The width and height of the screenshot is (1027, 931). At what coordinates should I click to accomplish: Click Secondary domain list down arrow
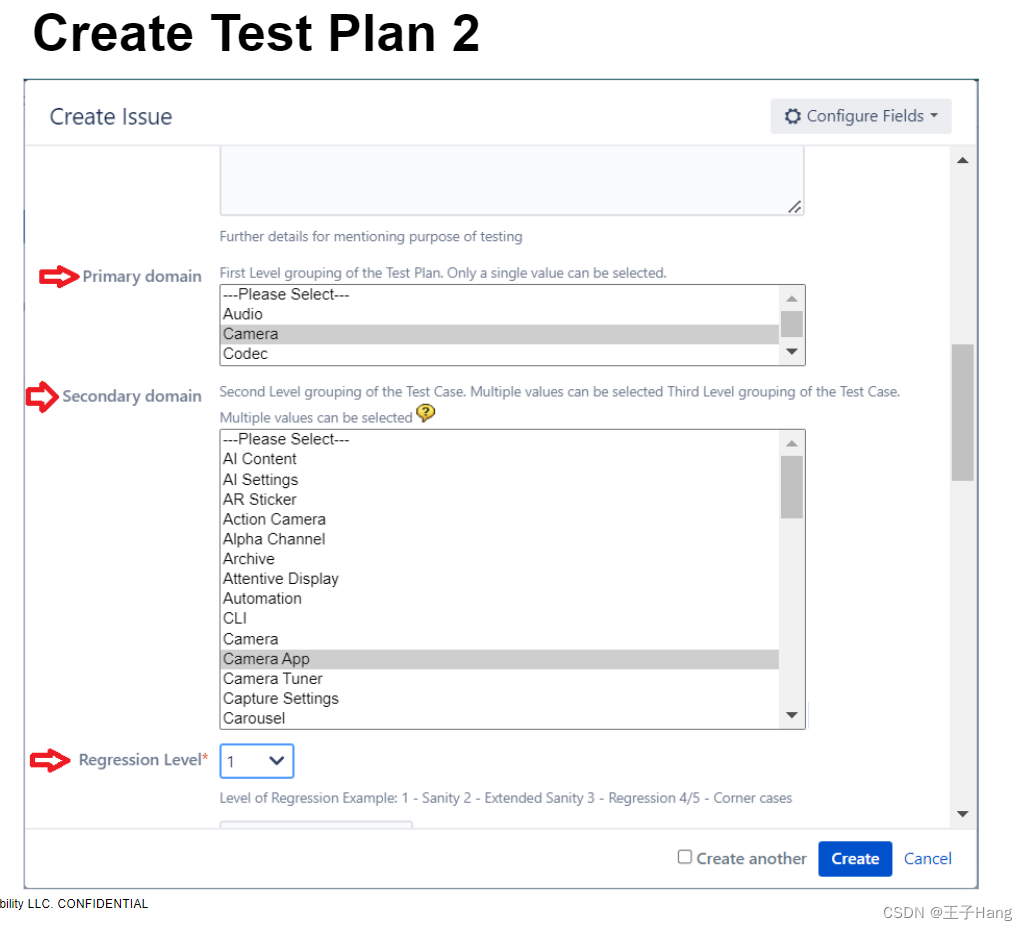[792, 715]
